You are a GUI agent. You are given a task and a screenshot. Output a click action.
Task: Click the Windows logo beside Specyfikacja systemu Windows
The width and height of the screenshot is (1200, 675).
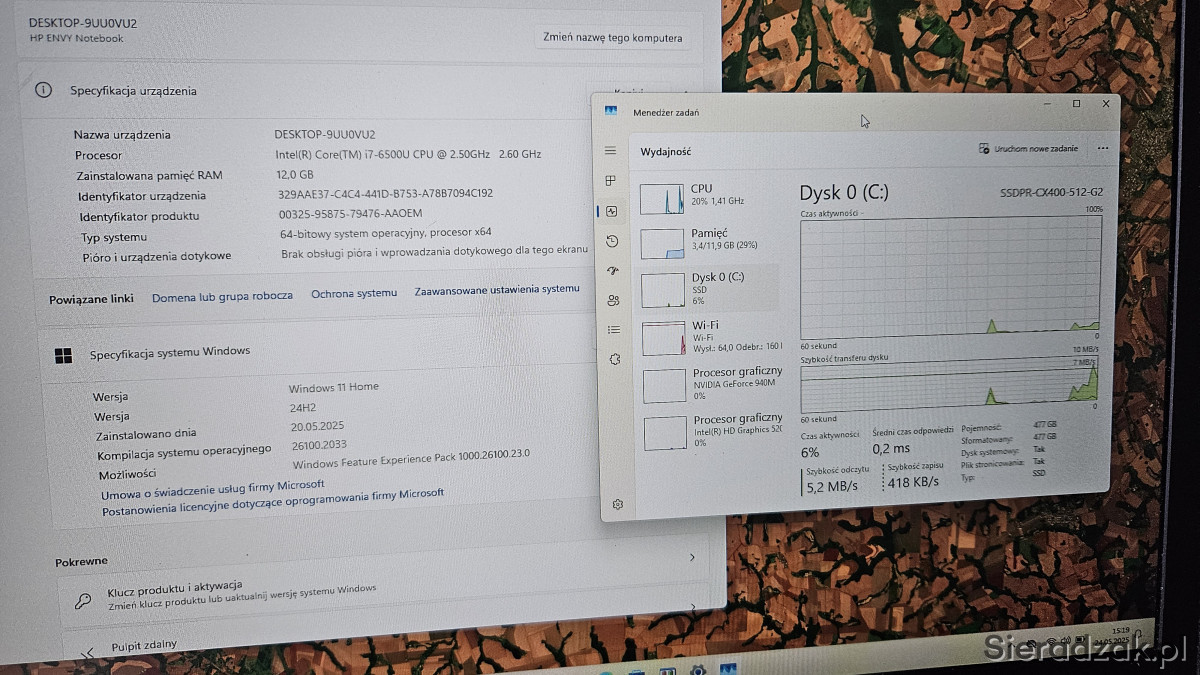(63, 355)
